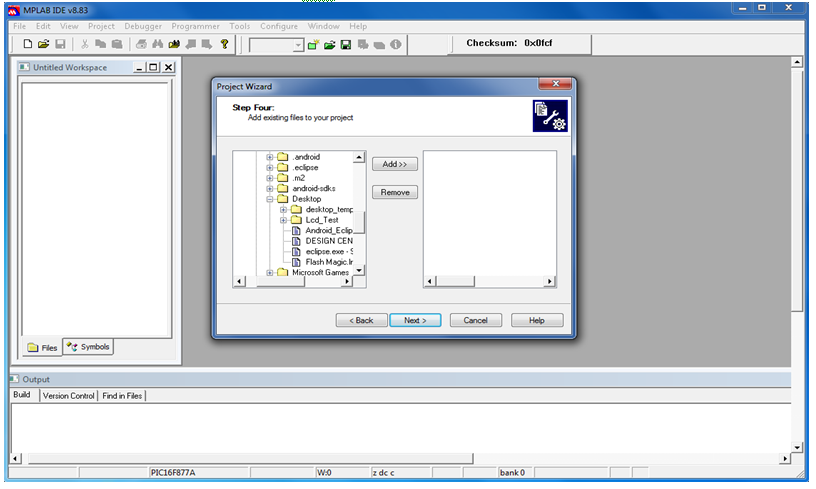
Task: Expand the android-sdks folder node
Action: click(x=270, y=188)
